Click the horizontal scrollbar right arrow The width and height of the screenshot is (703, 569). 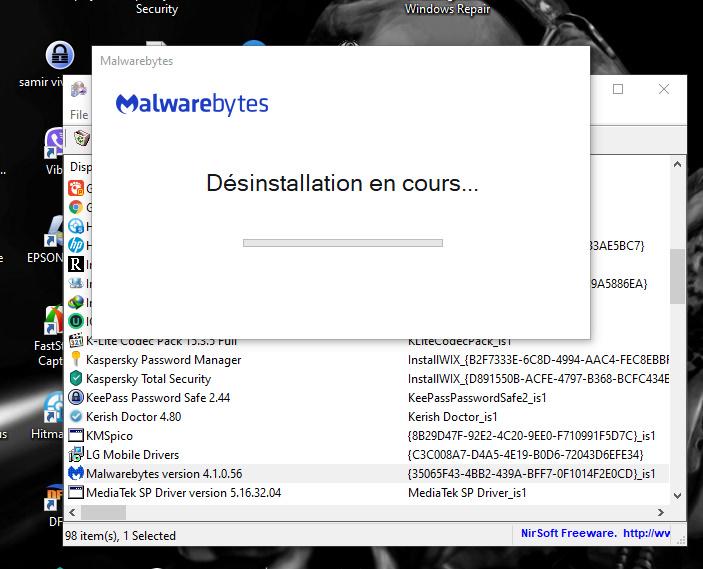click(661, 512)
